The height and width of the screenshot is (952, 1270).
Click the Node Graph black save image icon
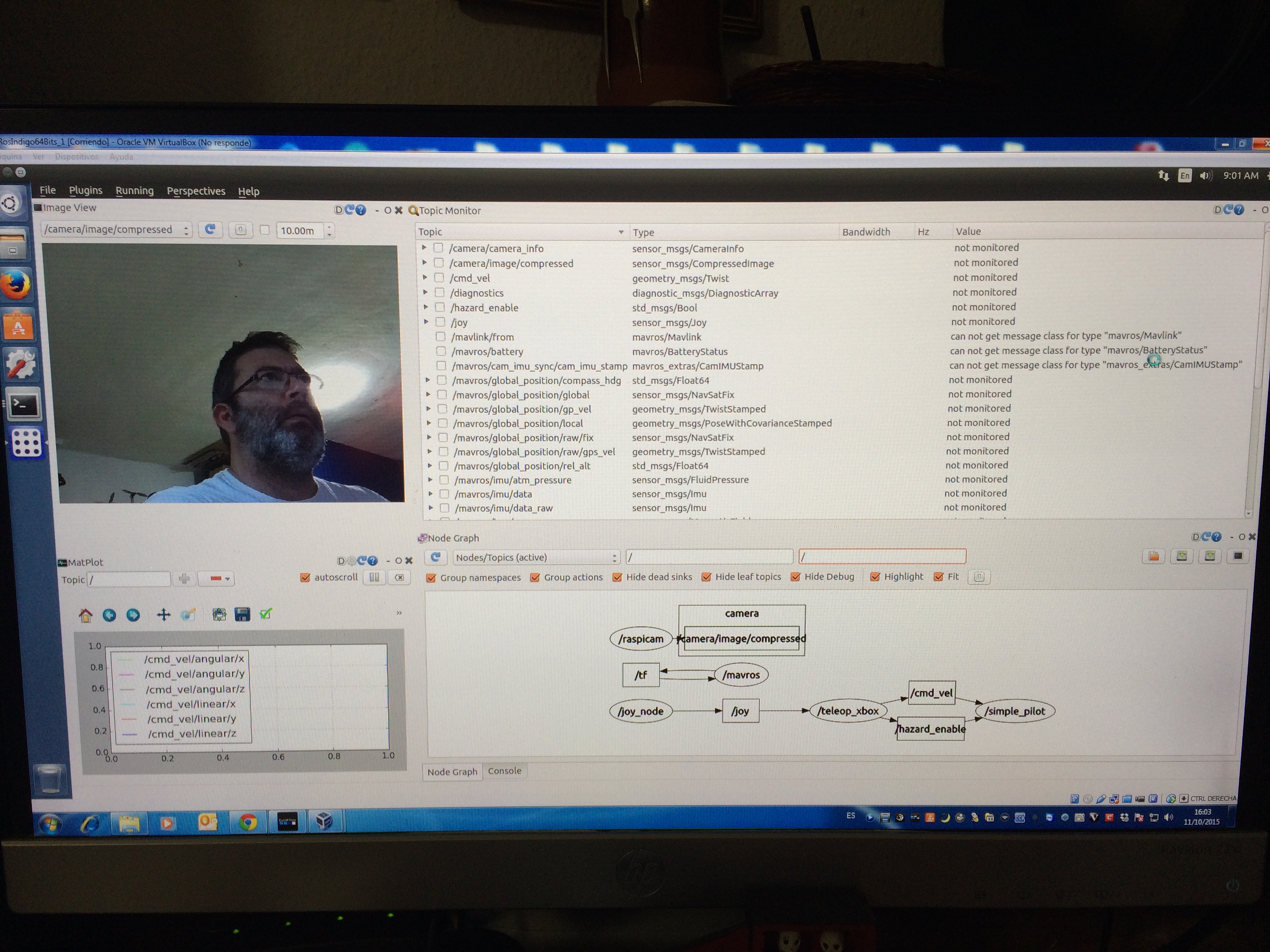click(1238, 555)
